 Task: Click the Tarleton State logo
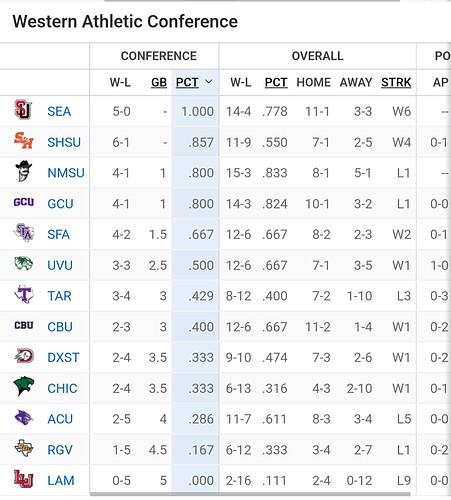(24, 294)
